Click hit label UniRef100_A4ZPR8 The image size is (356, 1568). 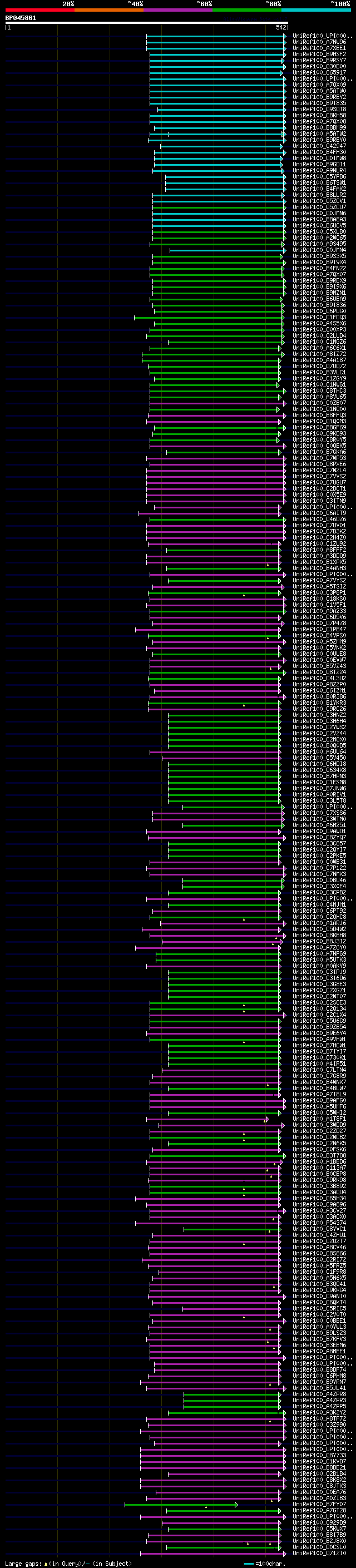pos(319,1394)
